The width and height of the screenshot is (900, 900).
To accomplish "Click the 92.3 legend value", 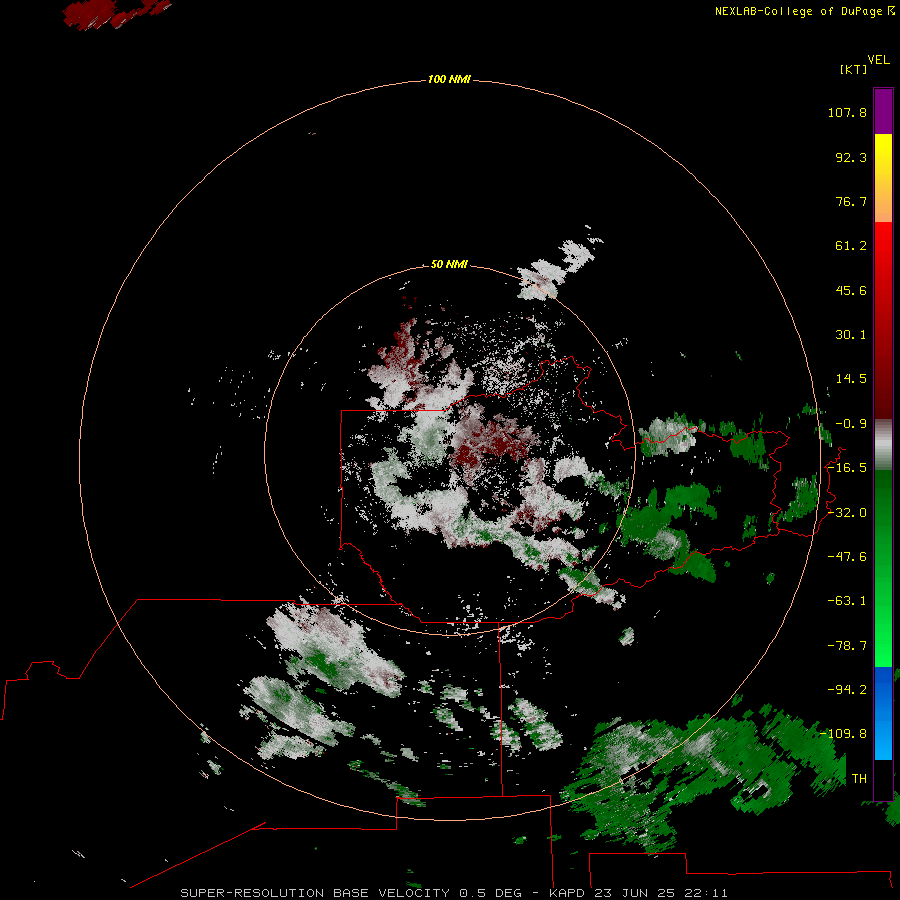I will click(851, 157).
